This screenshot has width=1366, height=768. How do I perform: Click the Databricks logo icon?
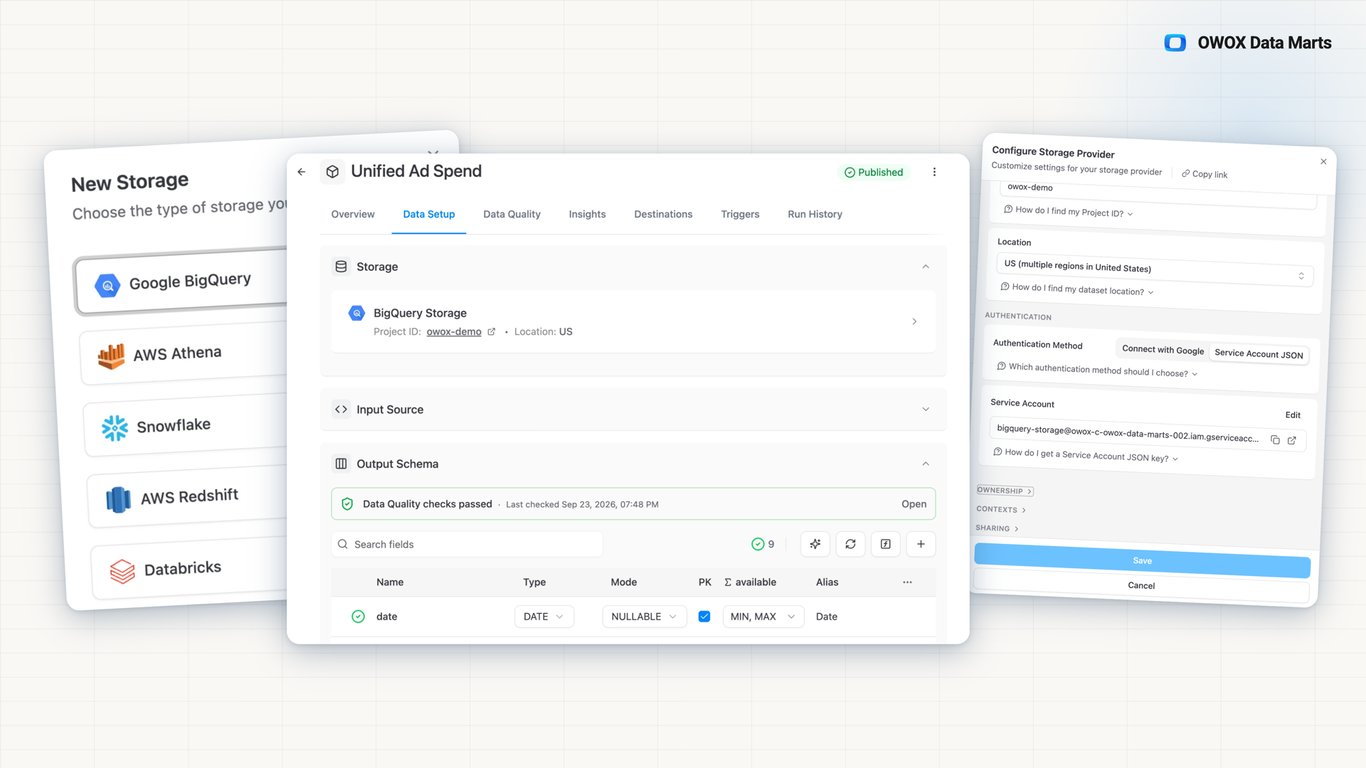pos(122,571)
